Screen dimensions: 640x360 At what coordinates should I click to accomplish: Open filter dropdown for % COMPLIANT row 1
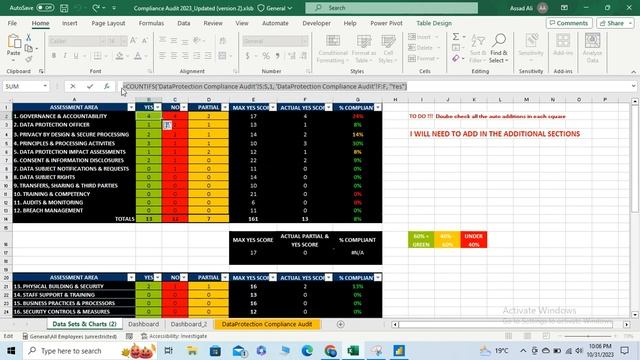(378, 107)
